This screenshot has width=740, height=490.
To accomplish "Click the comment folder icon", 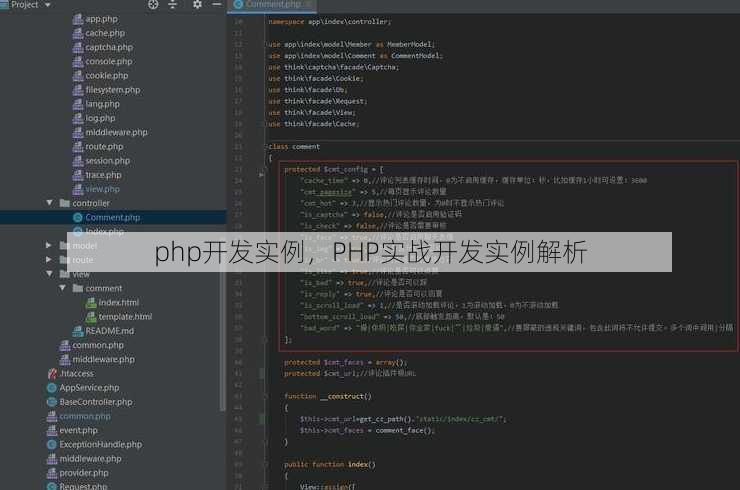I will 78,288.
